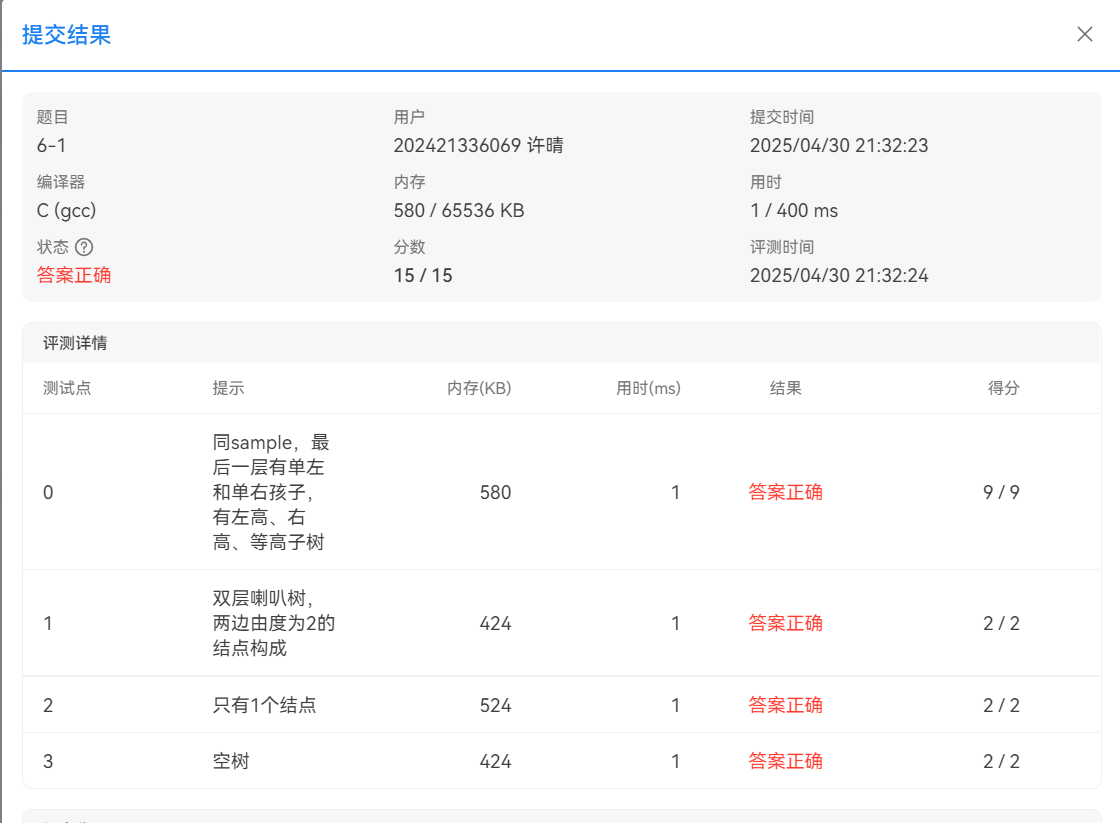
Task: Close the 提交结果 dialog
Action: tap(1085, 35)
